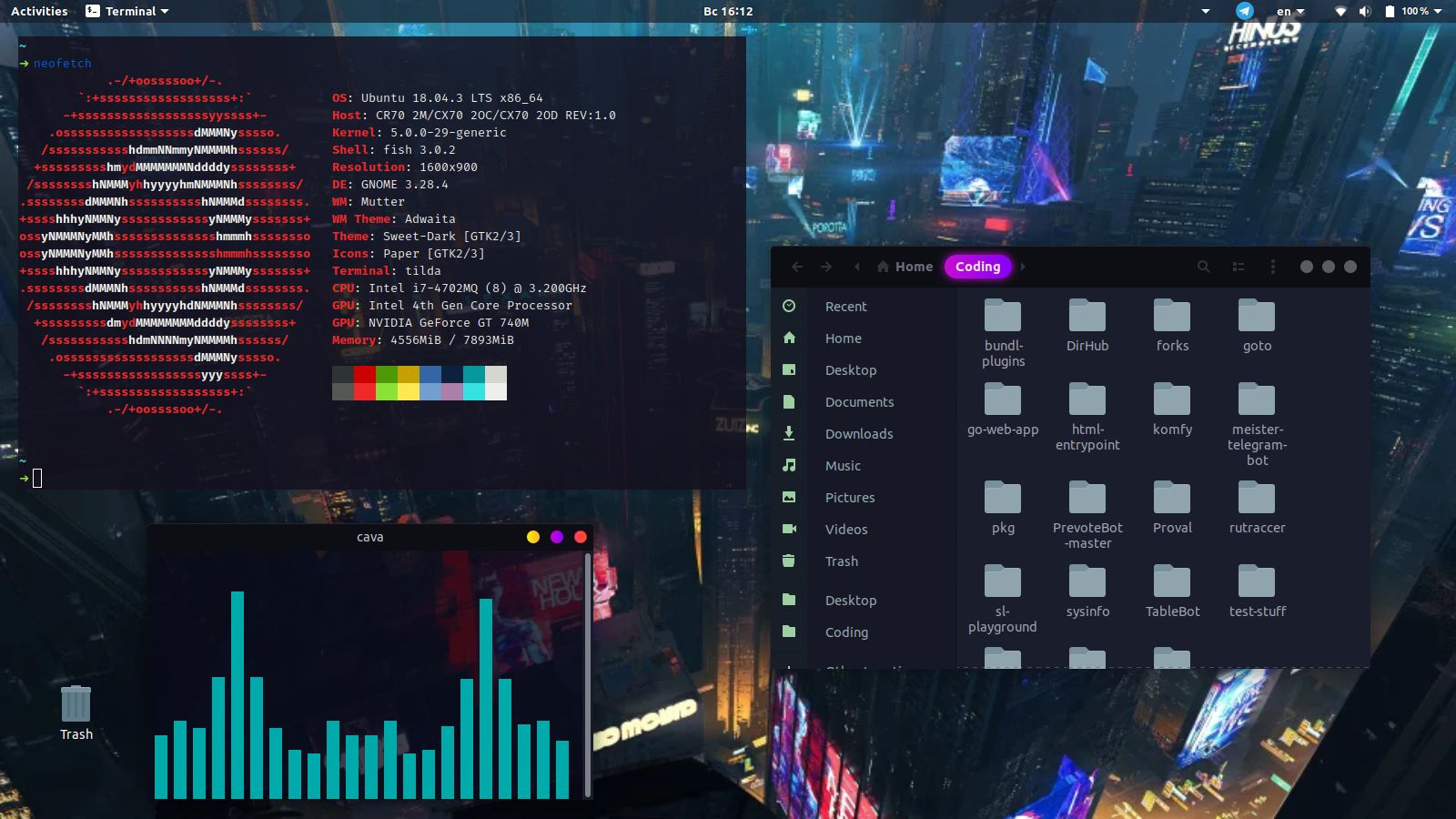
Task: Open the Music folder from the sidebar
Action: [843, 466]
